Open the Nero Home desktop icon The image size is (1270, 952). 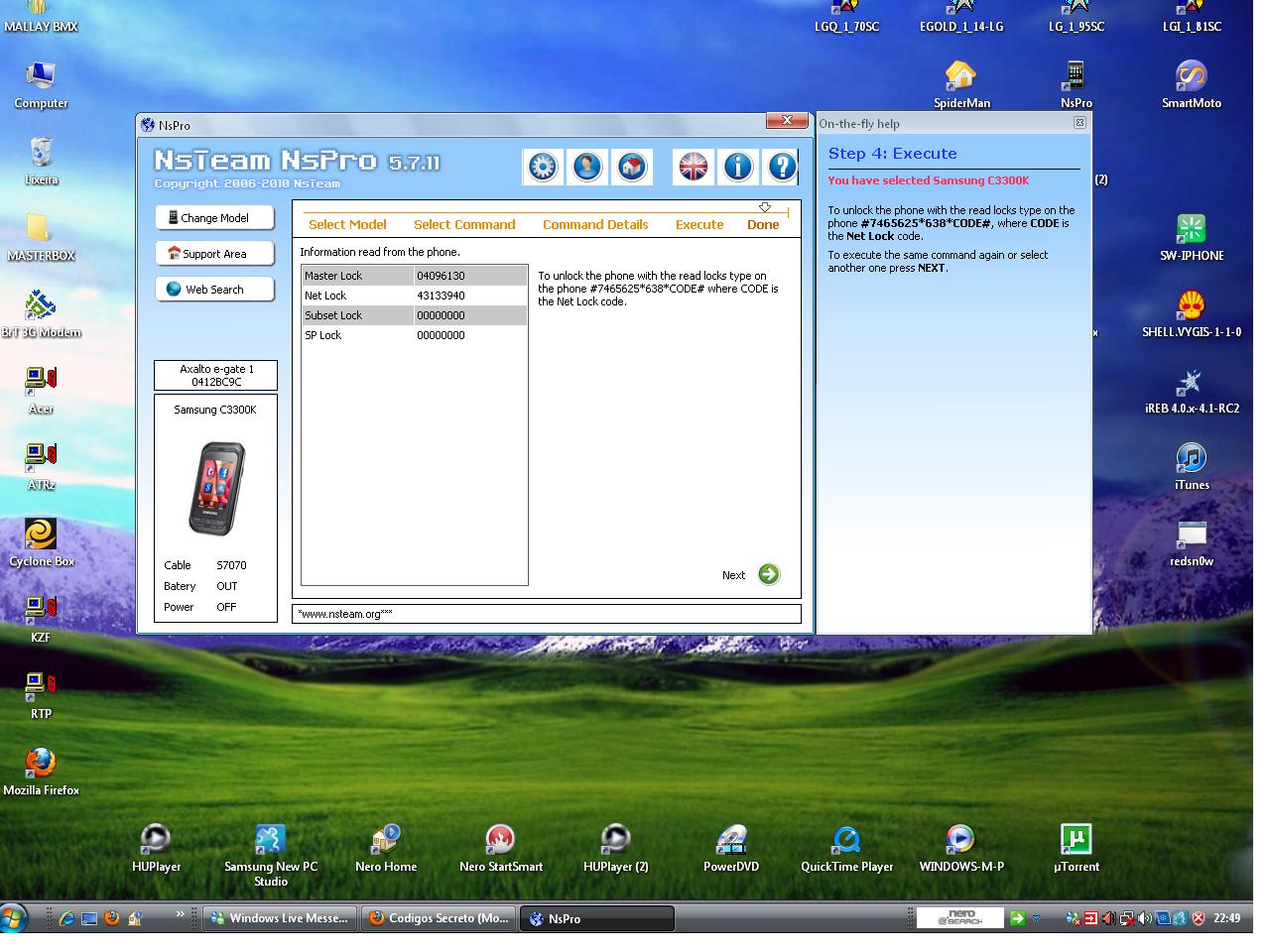click(x=386, y=848)
